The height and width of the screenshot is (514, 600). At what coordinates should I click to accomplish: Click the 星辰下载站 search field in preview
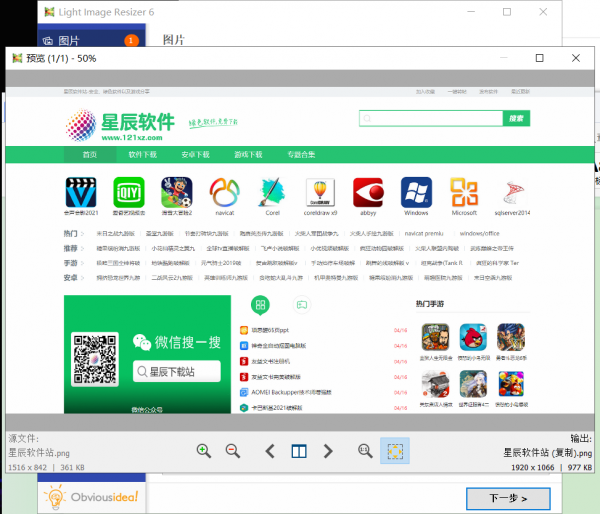177,371
